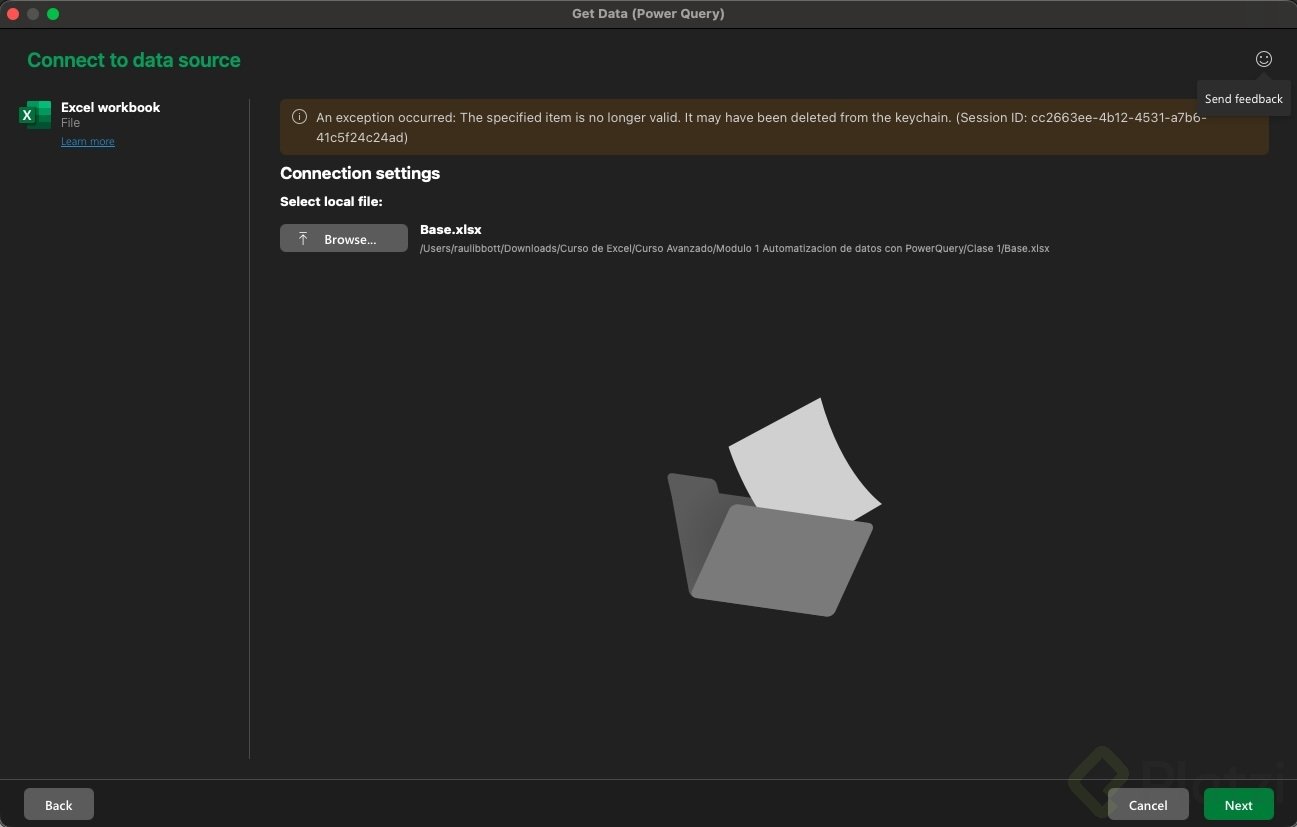
Task: Click the full Base.xlsx file path text
Action: tap(735, 249)
